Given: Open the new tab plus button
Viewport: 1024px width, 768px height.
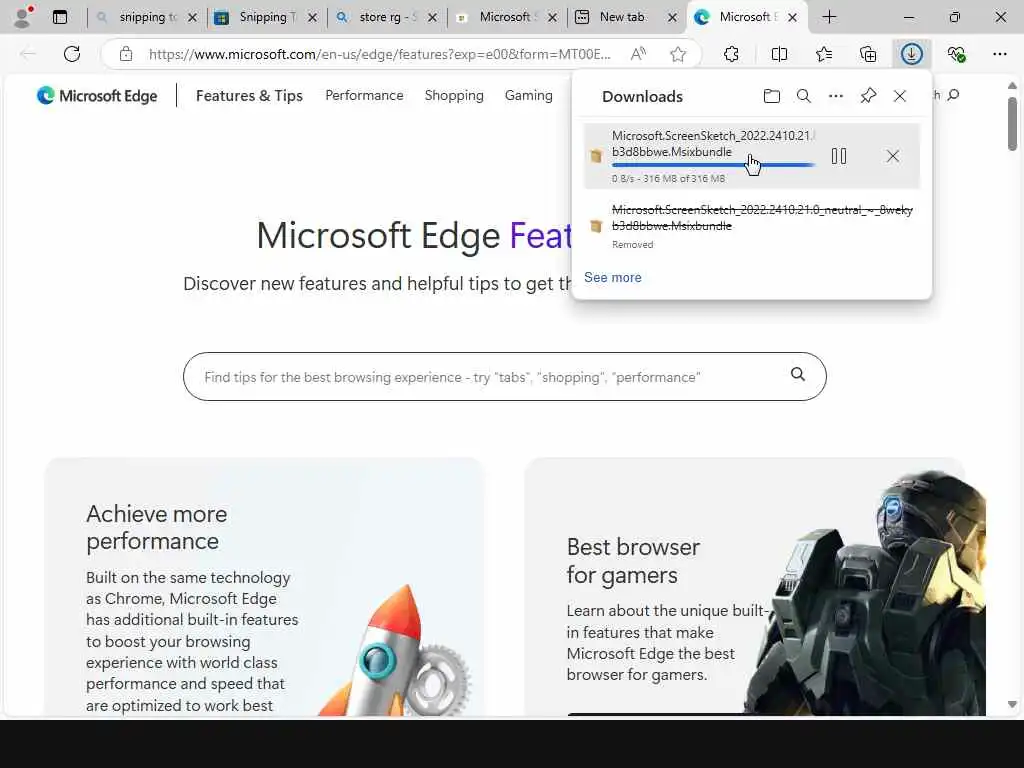Looking at the screenshot, I should click(829, 17).
